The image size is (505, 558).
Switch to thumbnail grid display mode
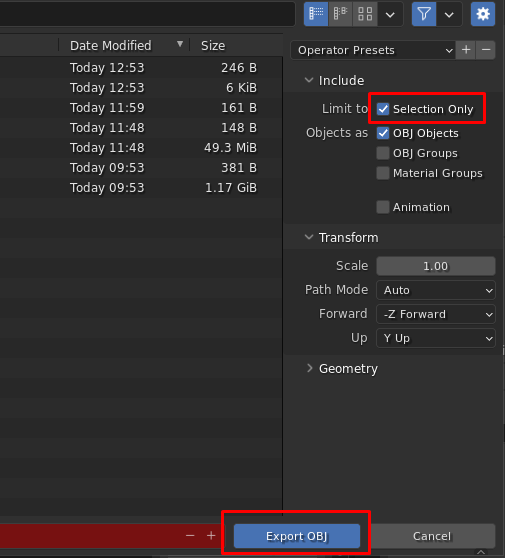(365, 14)
